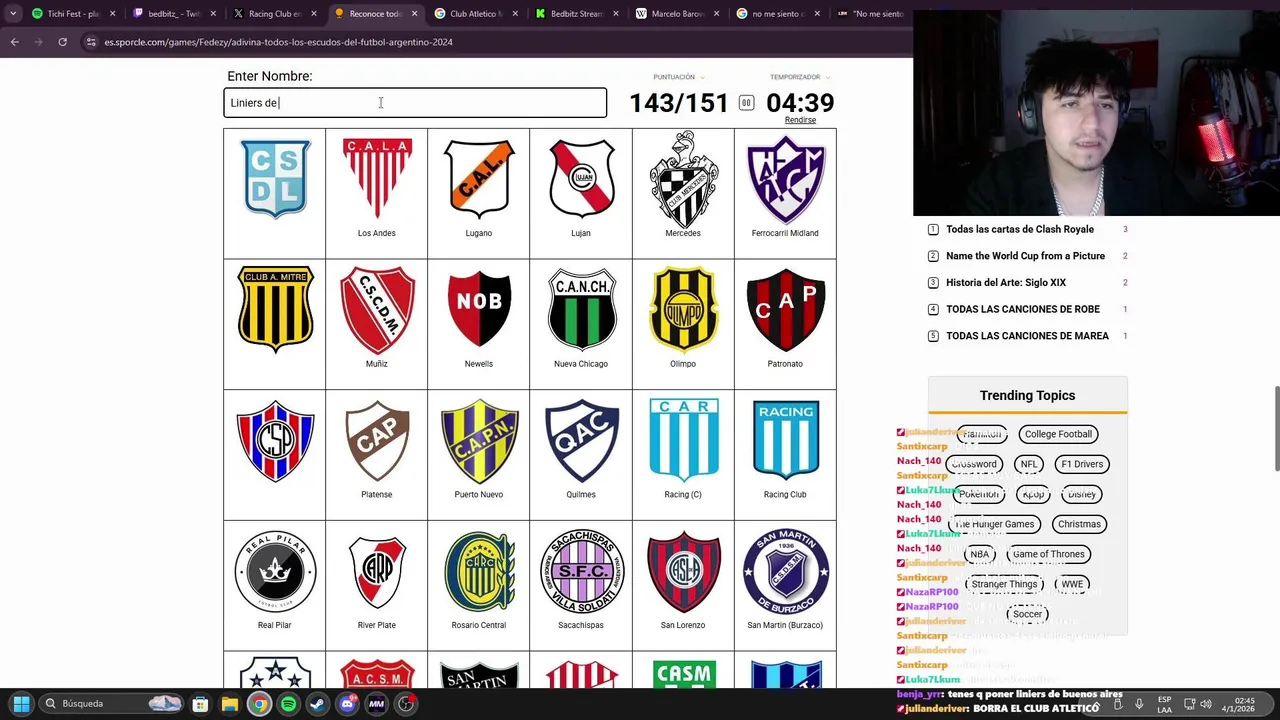Select the NFL trending topic
Image resolution: width=1280 pixels, height=720 pixels.
(x=1028, y=464)
